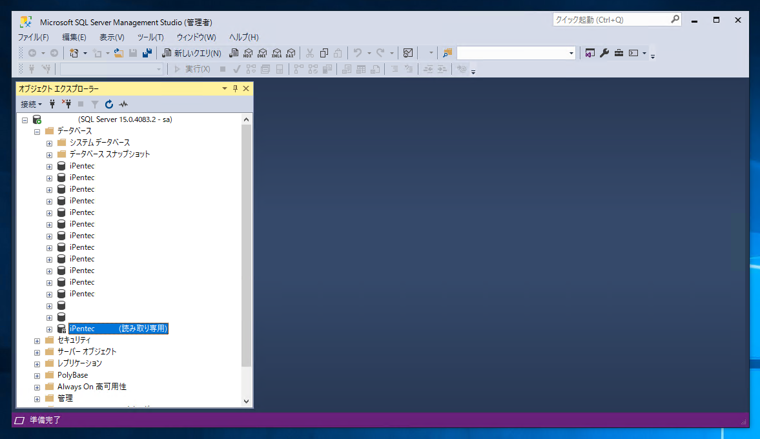
Task: Open the find combo box dropdown
Action: (571, 53)
